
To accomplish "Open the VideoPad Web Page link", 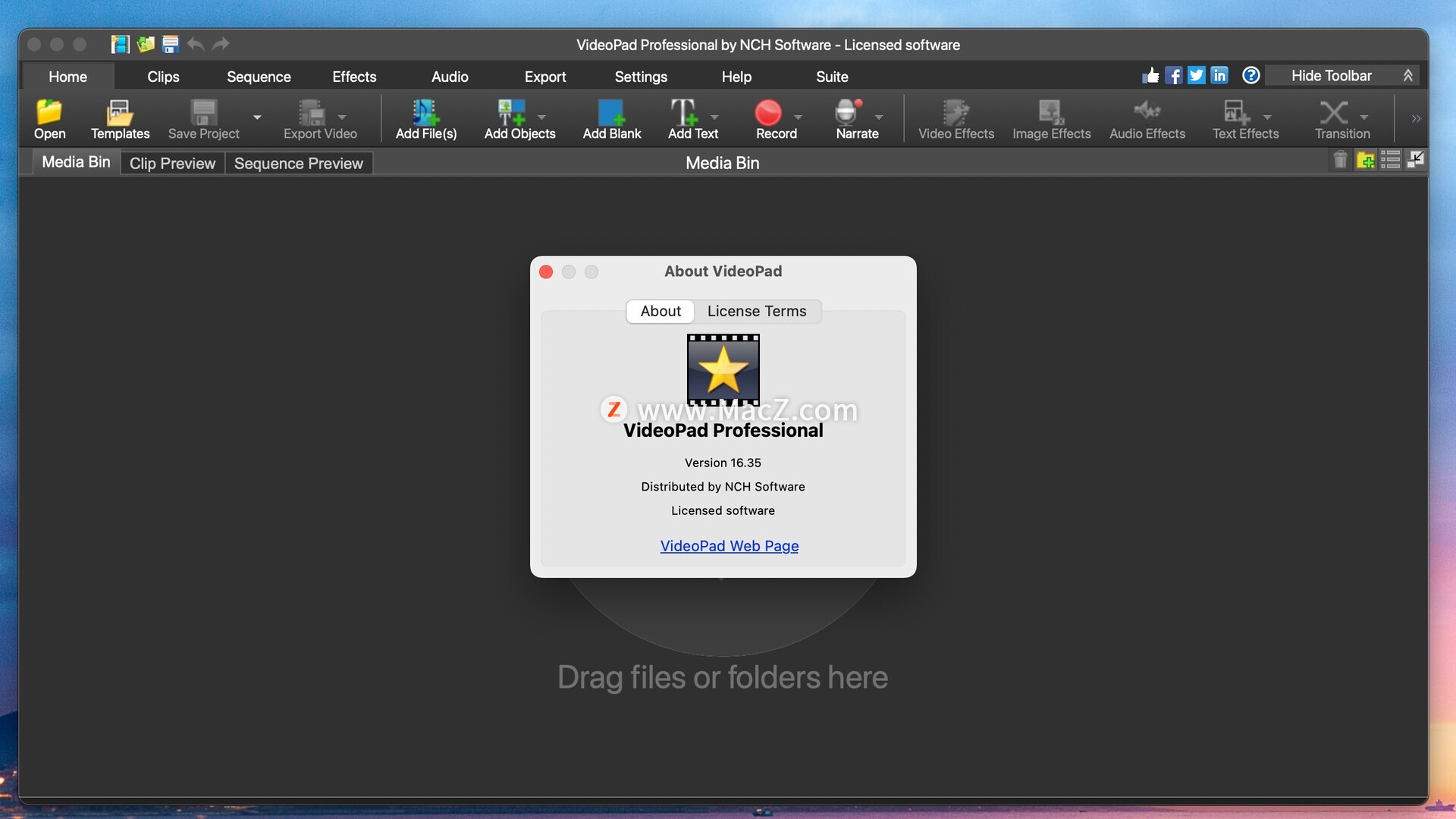I will point(729,546).
